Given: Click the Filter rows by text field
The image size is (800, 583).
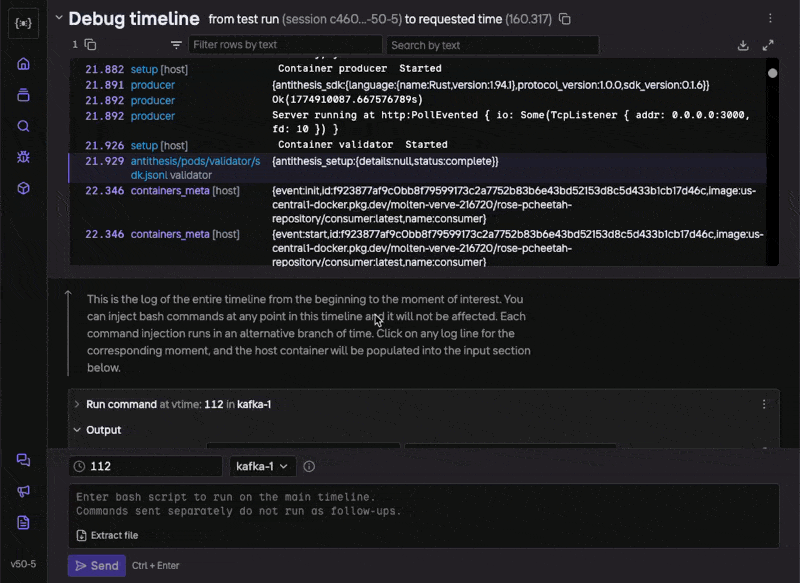Looking at the screenshot, I should [285, 45].
